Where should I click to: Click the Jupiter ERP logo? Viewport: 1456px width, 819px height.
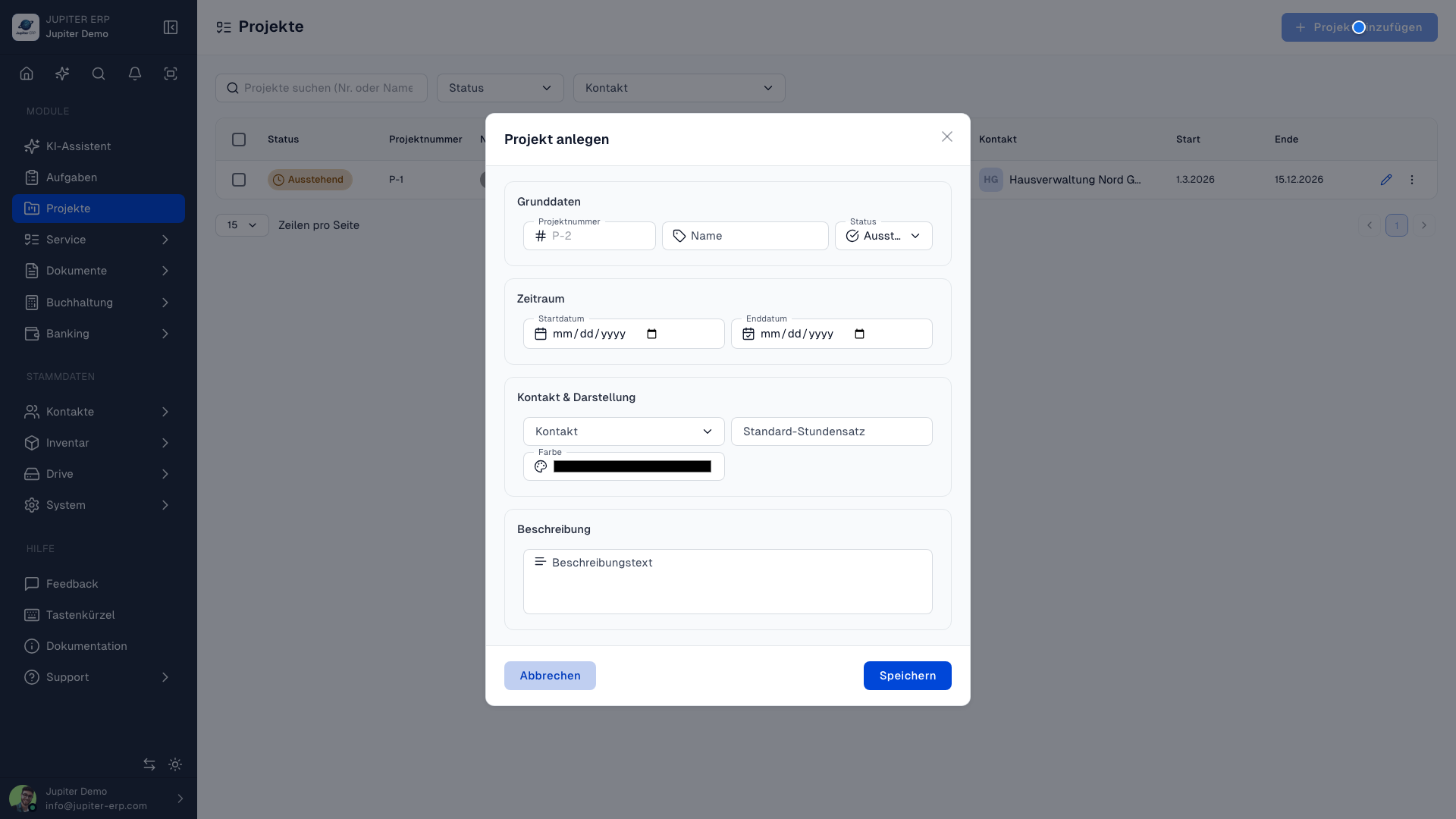click(x=26, y=27)
